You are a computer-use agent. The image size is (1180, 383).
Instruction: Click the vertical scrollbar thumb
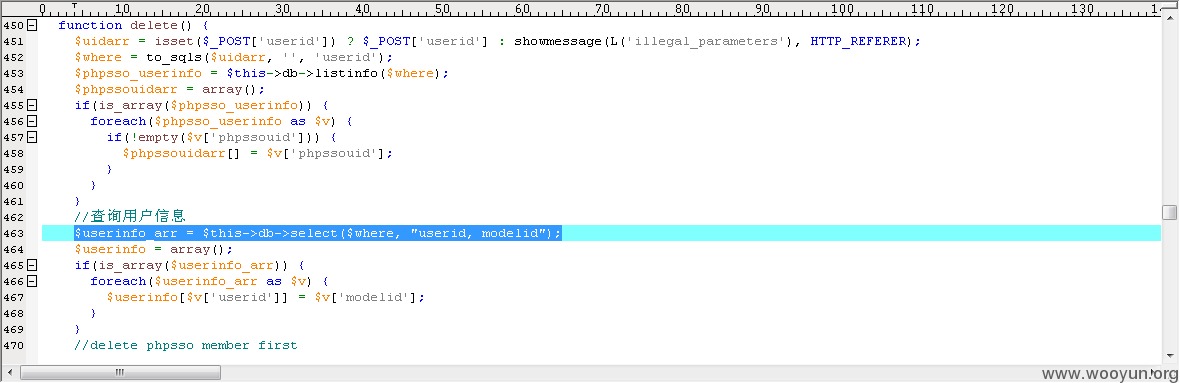tap(1169, 212)
